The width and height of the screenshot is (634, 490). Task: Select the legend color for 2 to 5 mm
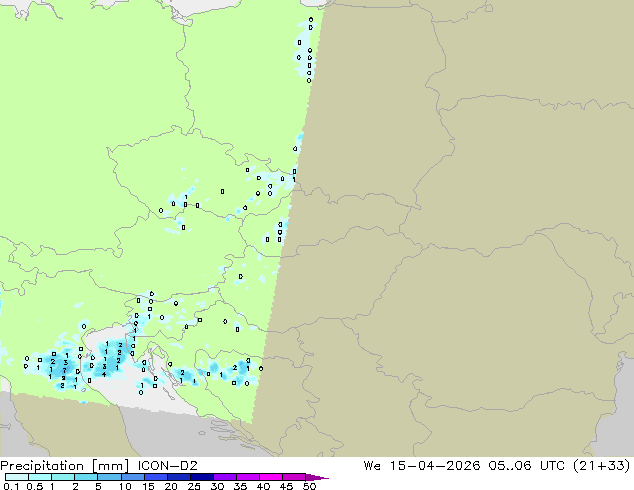click(86, 477)
